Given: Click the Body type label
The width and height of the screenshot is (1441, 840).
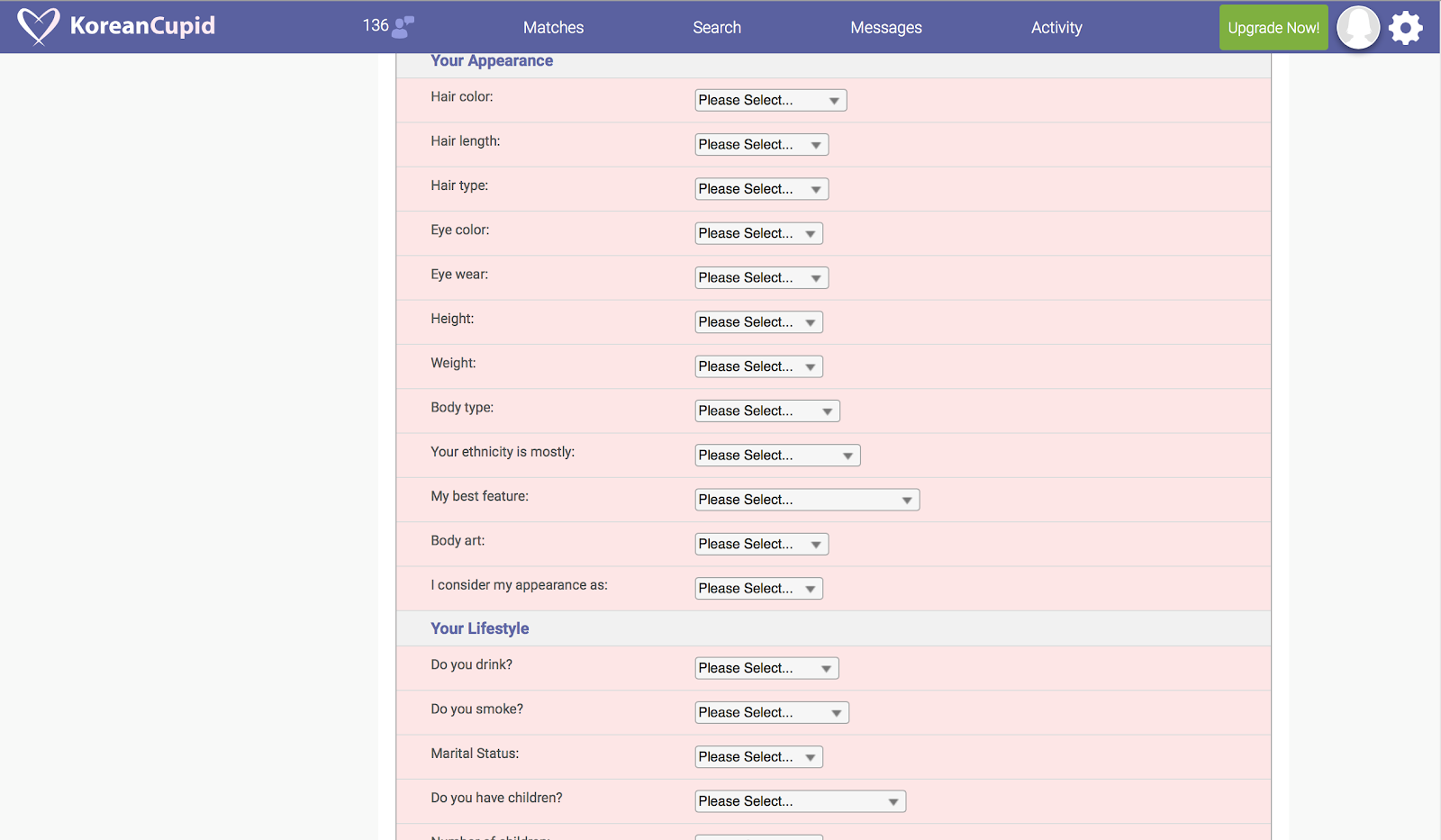Looking at the screenshot, I should point(462,408).
